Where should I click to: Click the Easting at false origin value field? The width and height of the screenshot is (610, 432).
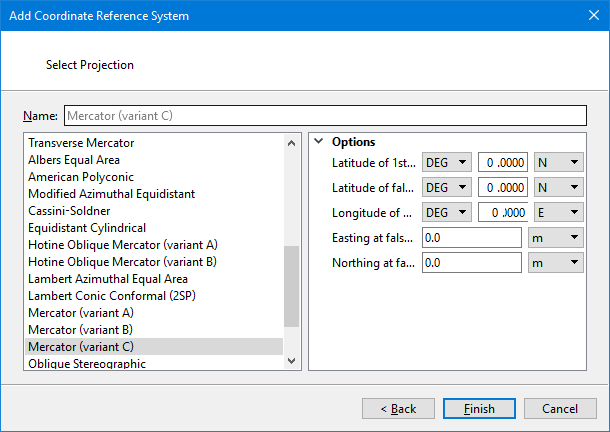click(x=471, y=237)
